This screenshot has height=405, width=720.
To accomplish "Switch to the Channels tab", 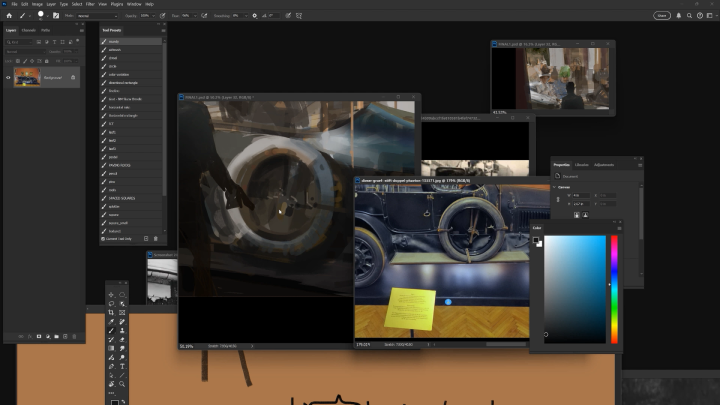I will pyautogui.click(x=28, y=30).
